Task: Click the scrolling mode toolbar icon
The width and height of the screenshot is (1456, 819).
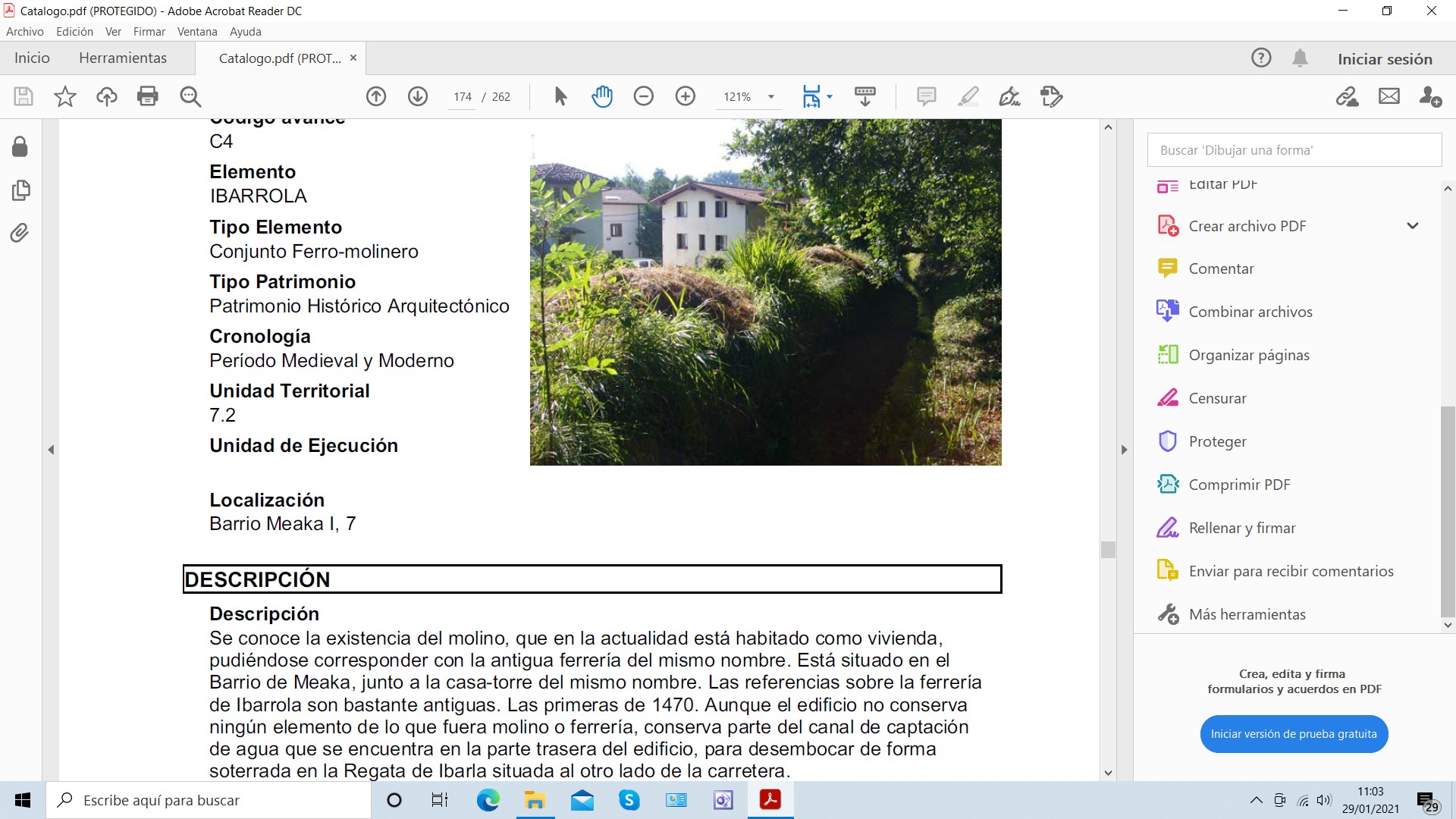Action: [x=864, y=96]
